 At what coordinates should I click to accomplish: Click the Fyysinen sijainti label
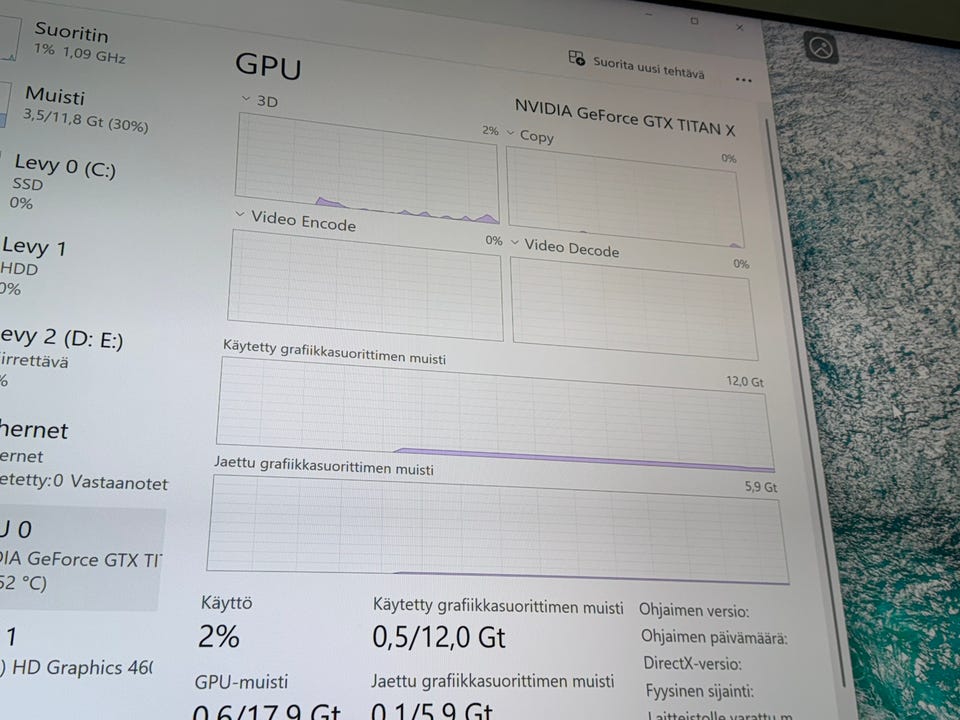pyautogui.click(x=699, y=691)
